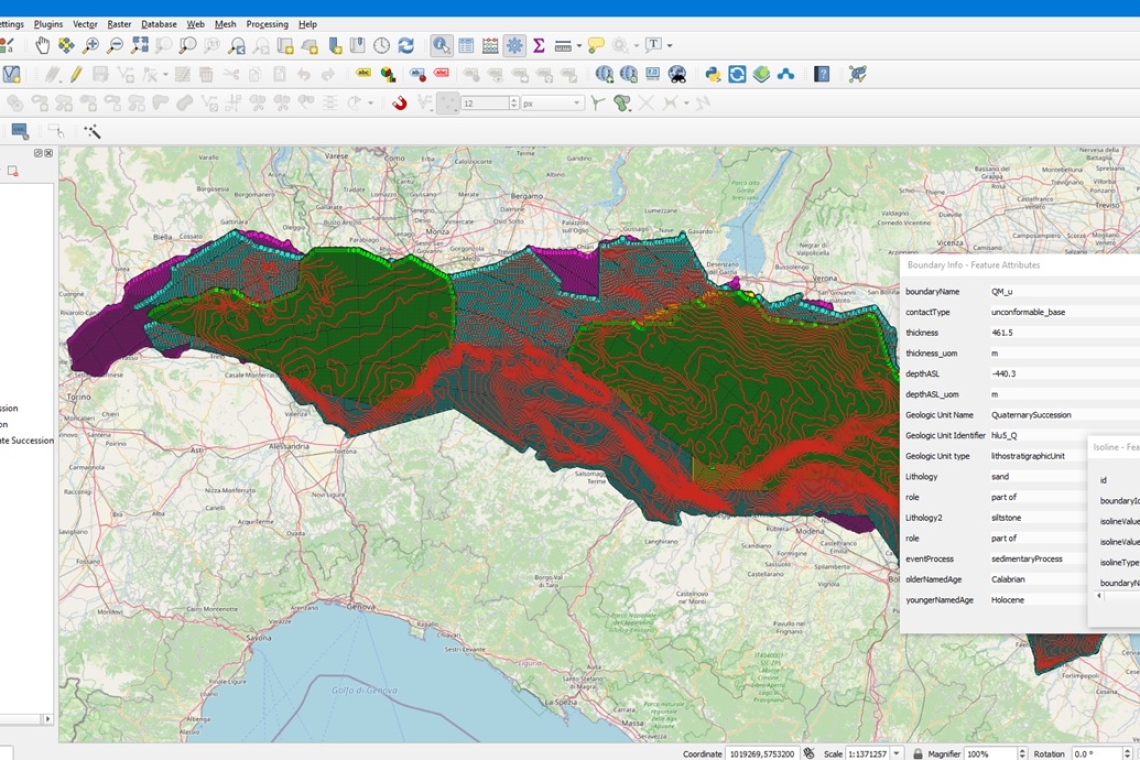Viewport: 1140px width, 760px height.
Task: Activate the Identify Features tool
Action: tap(441, 46)
